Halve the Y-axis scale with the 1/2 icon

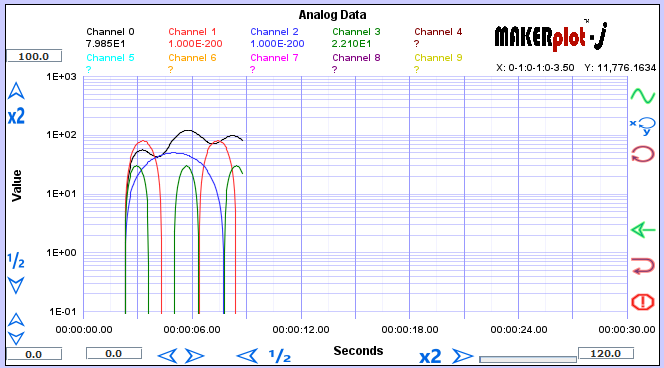click(x=16, y=261)
